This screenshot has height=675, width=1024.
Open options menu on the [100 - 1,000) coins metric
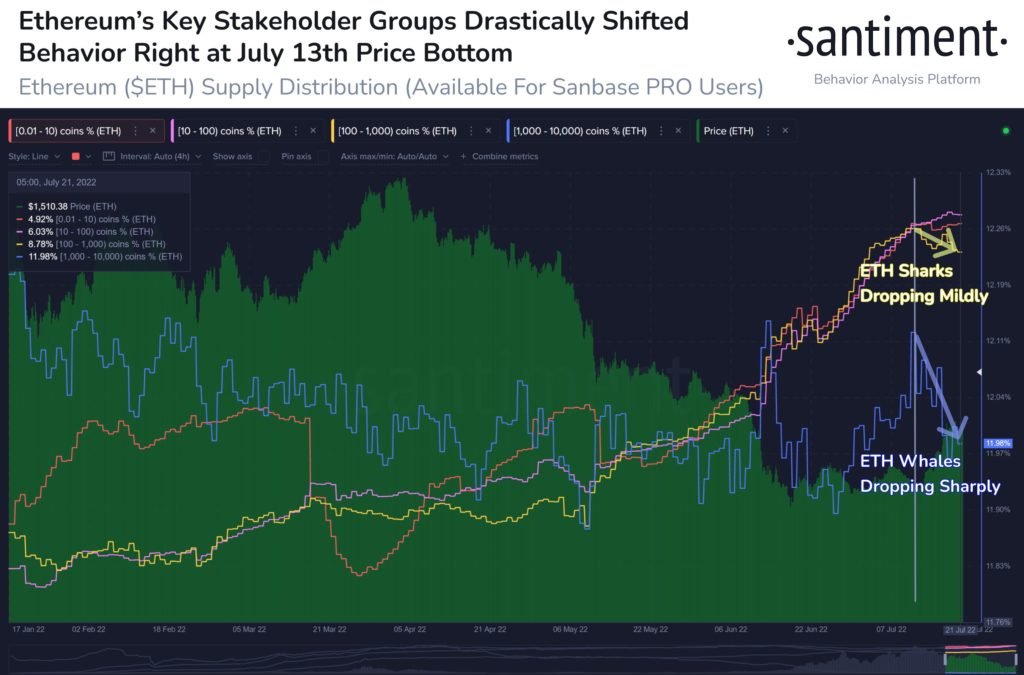pyautogui.click(x=470, y=131)
